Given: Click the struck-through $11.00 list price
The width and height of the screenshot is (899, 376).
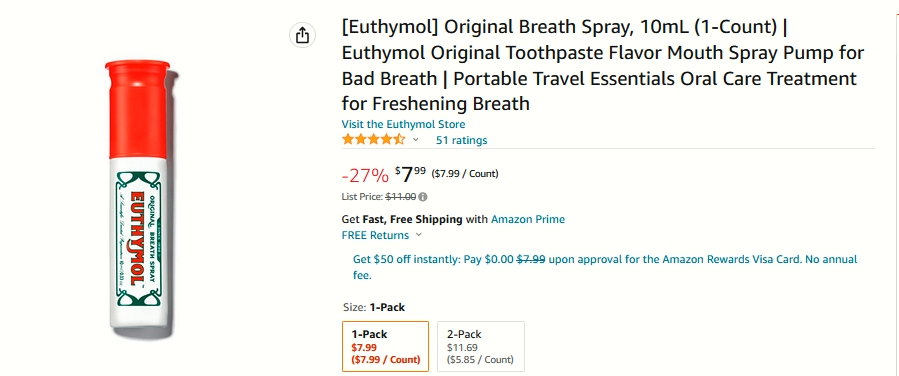Looking at the screenshot, I should (401, 197).
